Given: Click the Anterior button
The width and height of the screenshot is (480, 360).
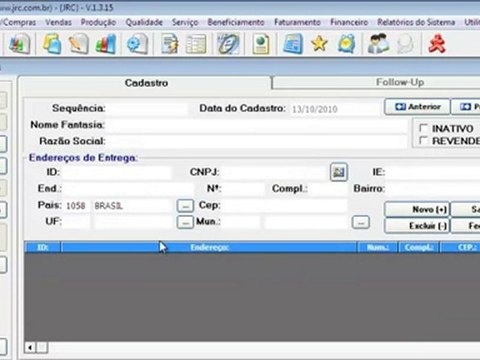Looking at the screenshot, I should click(x=417, y=107).
